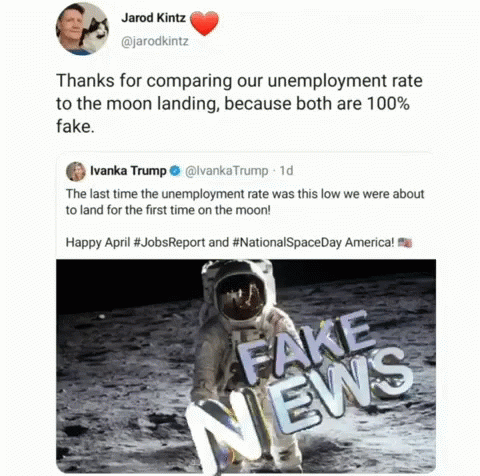This screenshot has height=476, width=480.
Task: Open the #NationalSpaceDay hashtag
Action: tap(286, 242)
